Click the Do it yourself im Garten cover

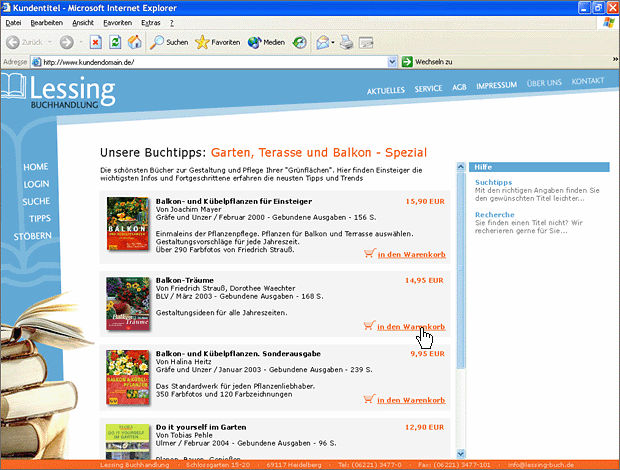pos(128,442)
